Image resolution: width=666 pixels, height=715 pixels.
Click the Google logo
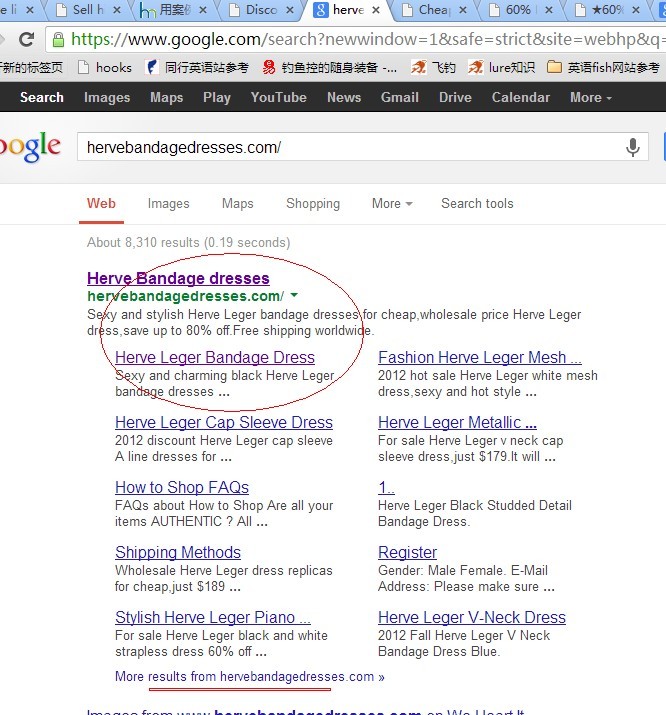point(30,147)
